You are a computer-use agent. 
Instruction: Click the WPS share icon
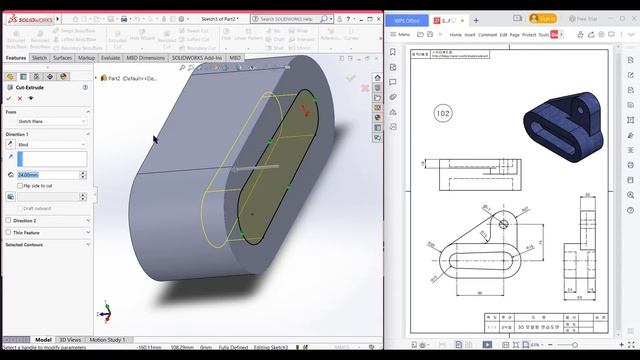pyautogui.click(x=591, y=35)
